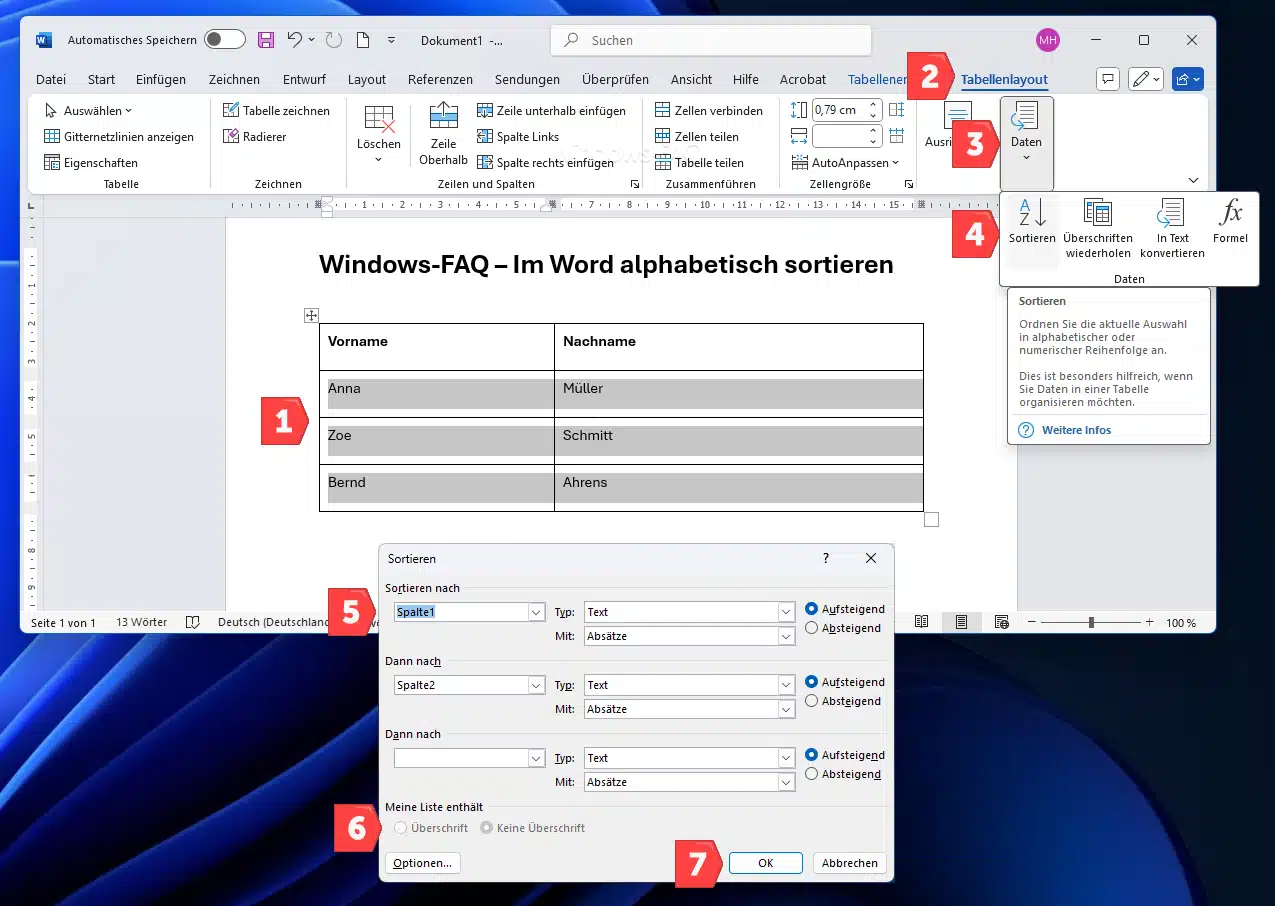The image size is (1275, 906).
Task: Select In Text konvertieren icon
Action: click(1171, 214)
